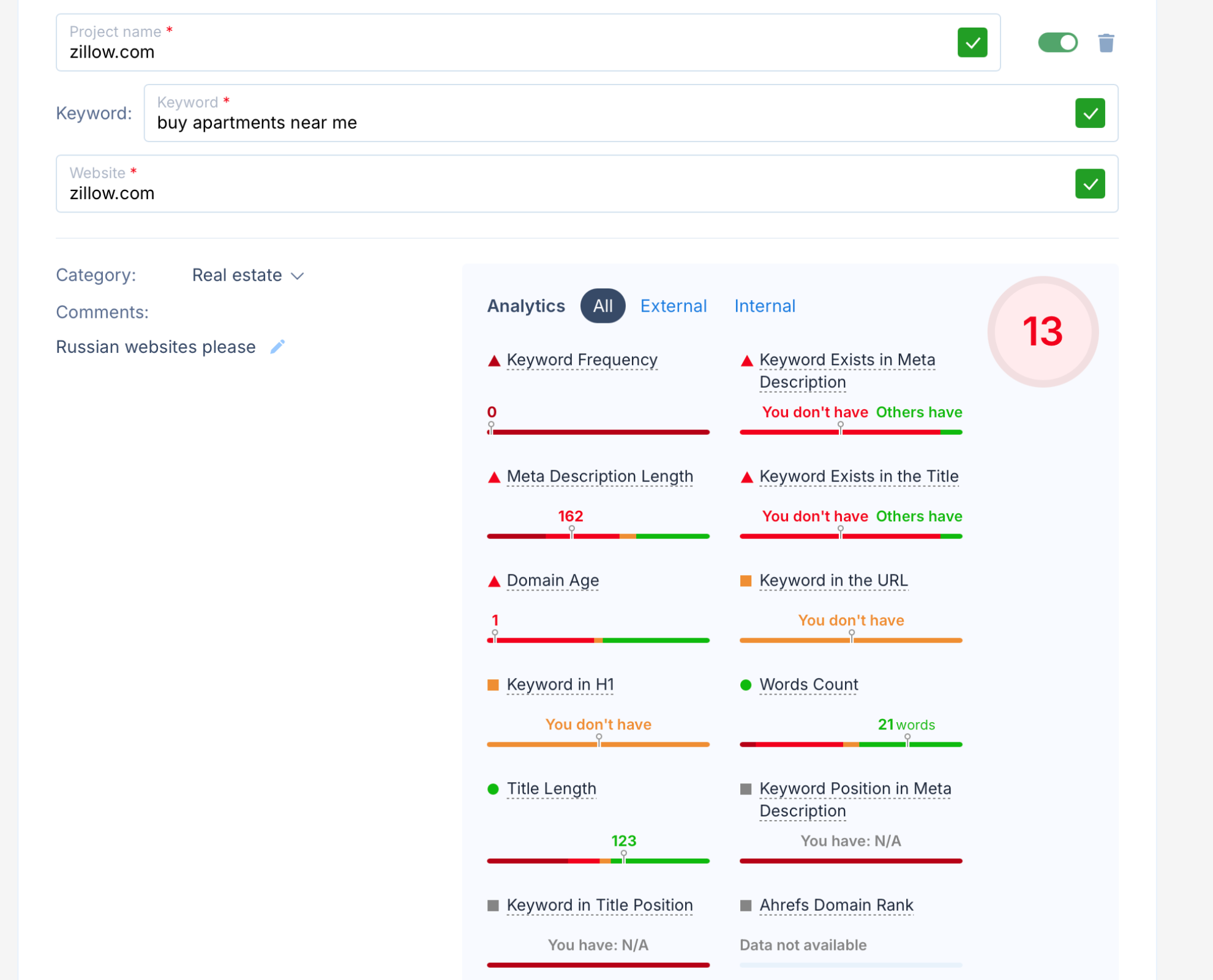The height and width of the screenshot is (980, 1213).
Task: Click red triangle beside Domain Age
Action: tap(494, 581)
